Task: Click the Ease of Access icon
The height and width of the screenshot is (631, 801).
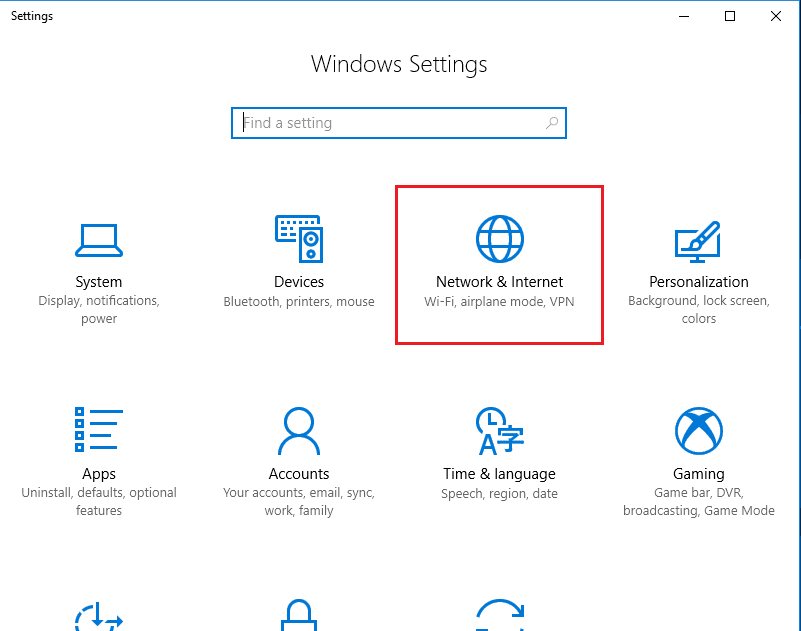Action: point(98,615)
